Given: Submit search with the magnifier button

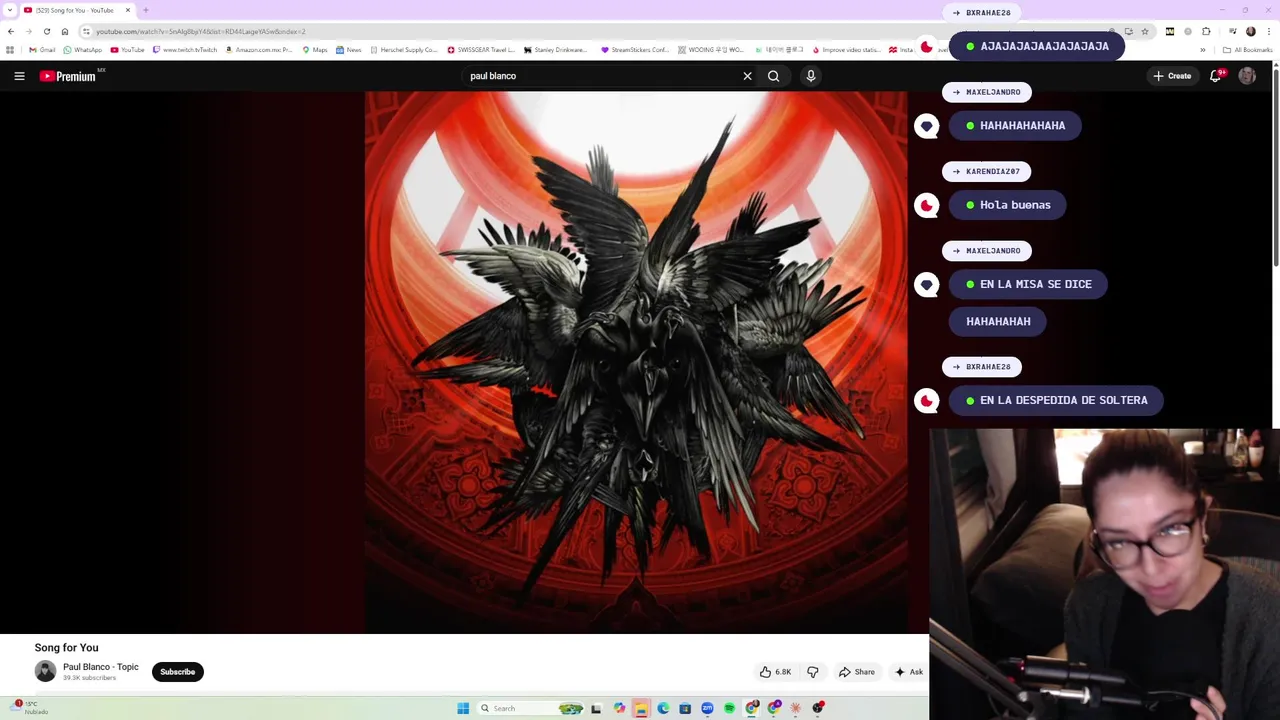Looking at the screenshot, I should click(773, 76).
